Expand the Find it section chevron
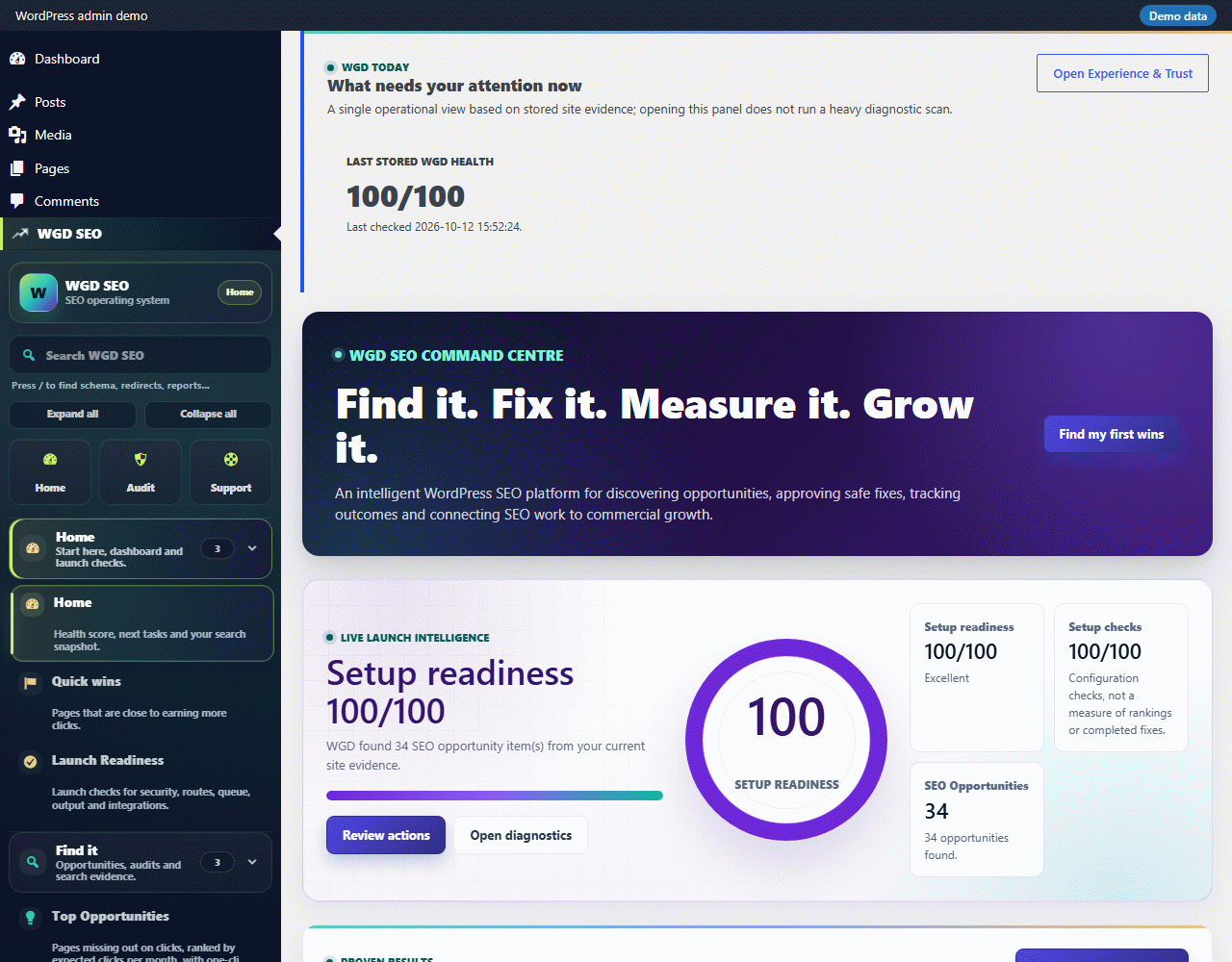 tap(252, 862)
